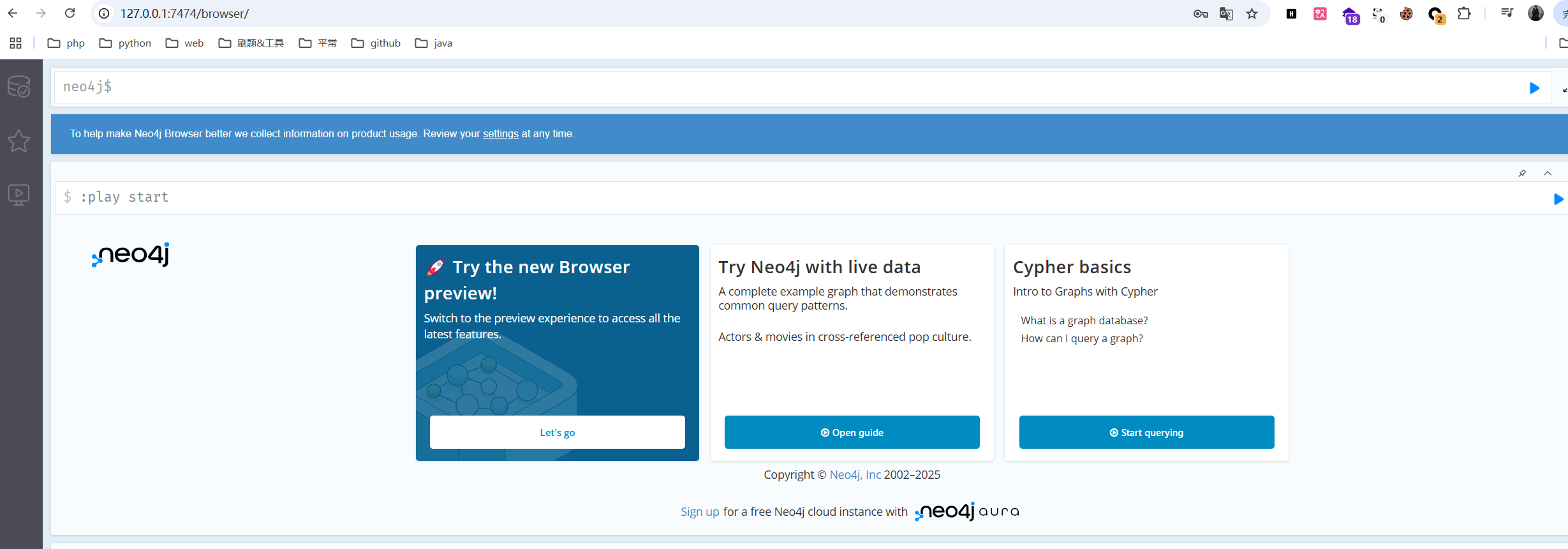
Task: Open the Favorites star sidebar icon
Action: click(19, 140)
